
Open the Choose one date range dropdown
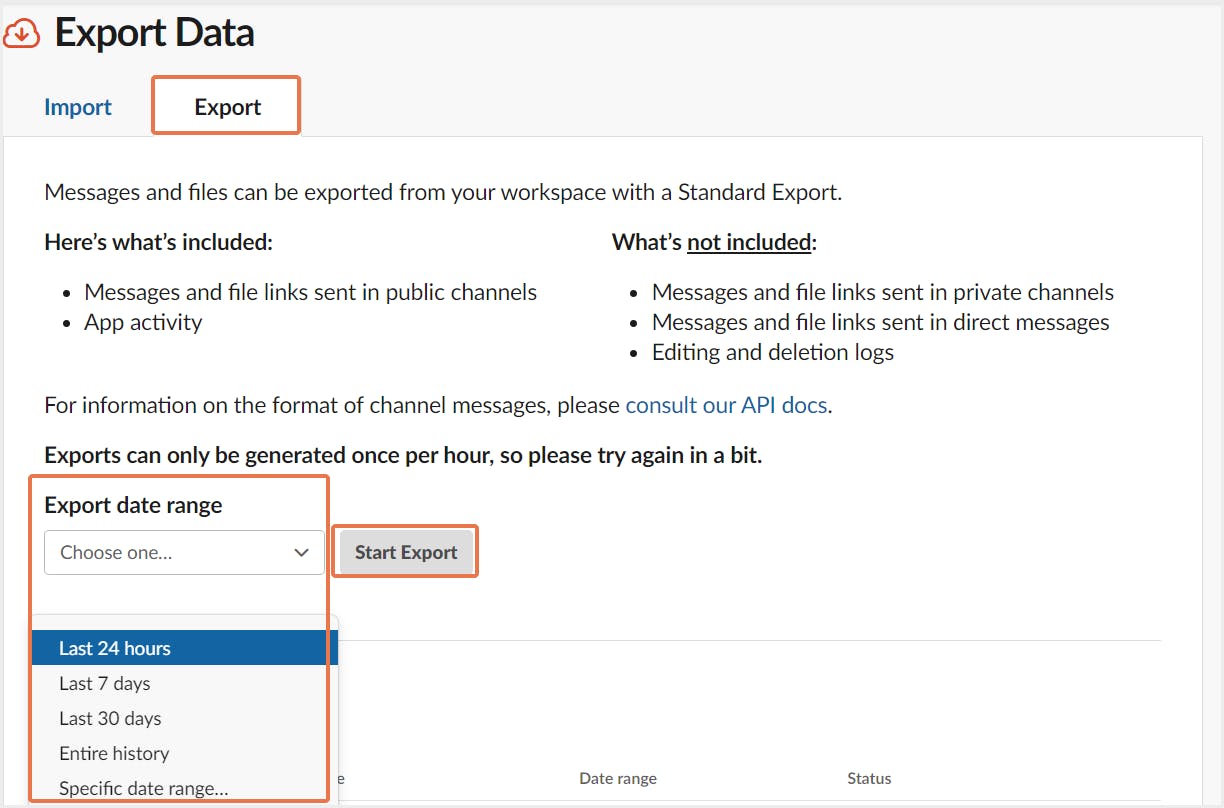pyautogui.click(x=184, y=552)
